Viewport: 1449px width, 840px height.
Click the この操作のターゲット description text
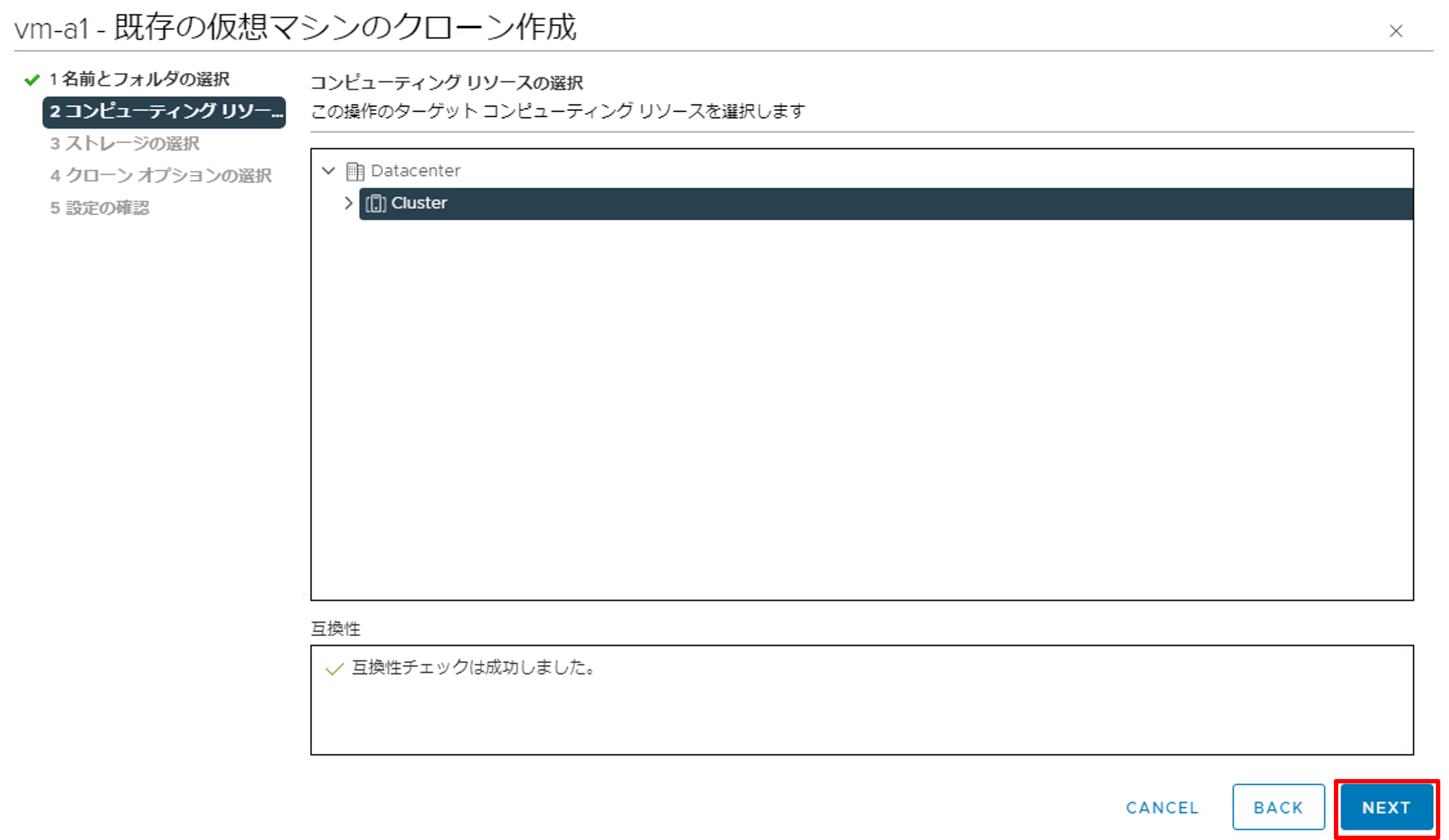(558, 111)
